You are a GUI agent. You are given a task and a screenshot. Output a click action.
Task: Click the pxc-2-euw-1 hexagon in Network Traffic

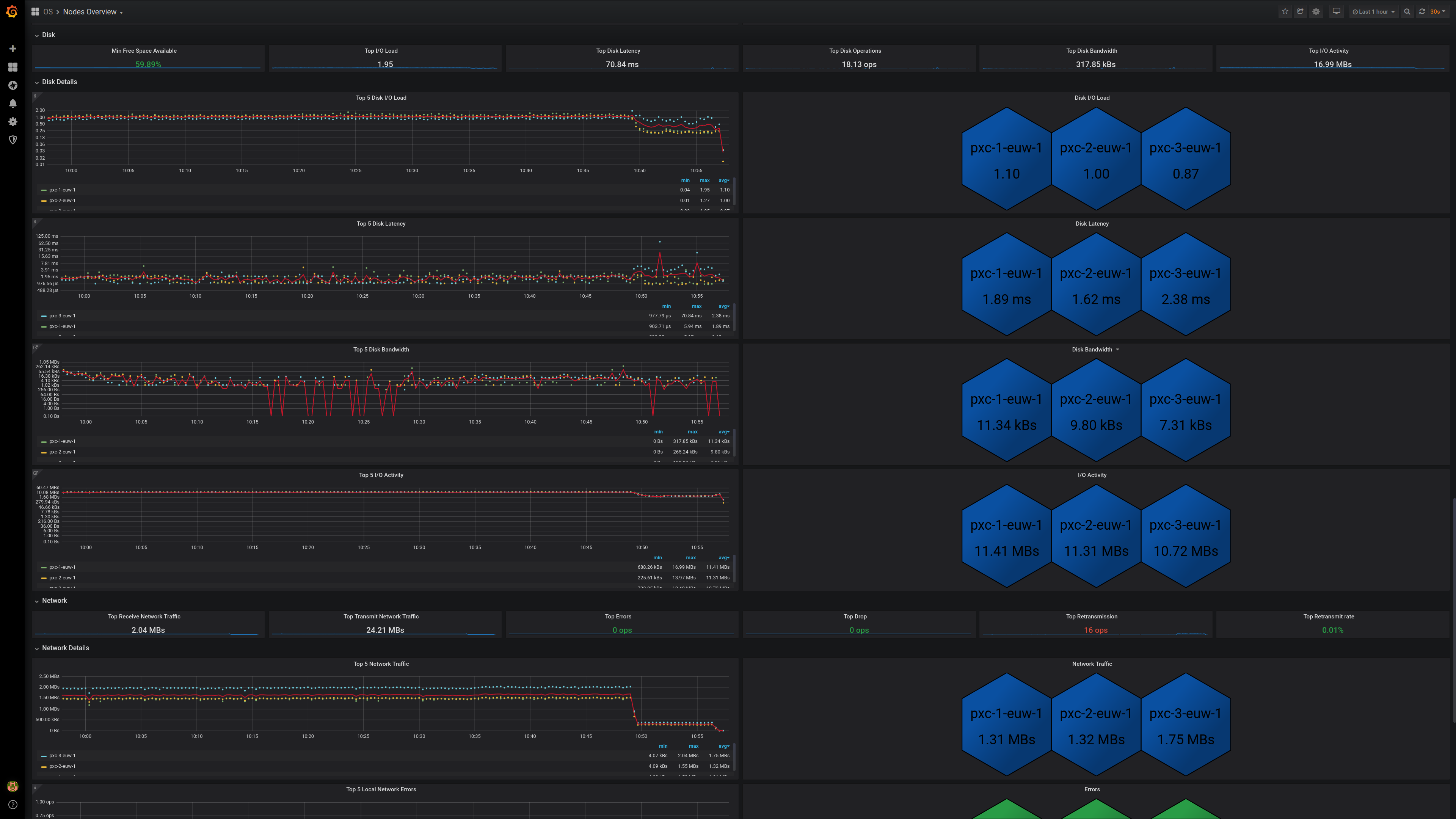pyautogui.click(x=1096, y=725)
